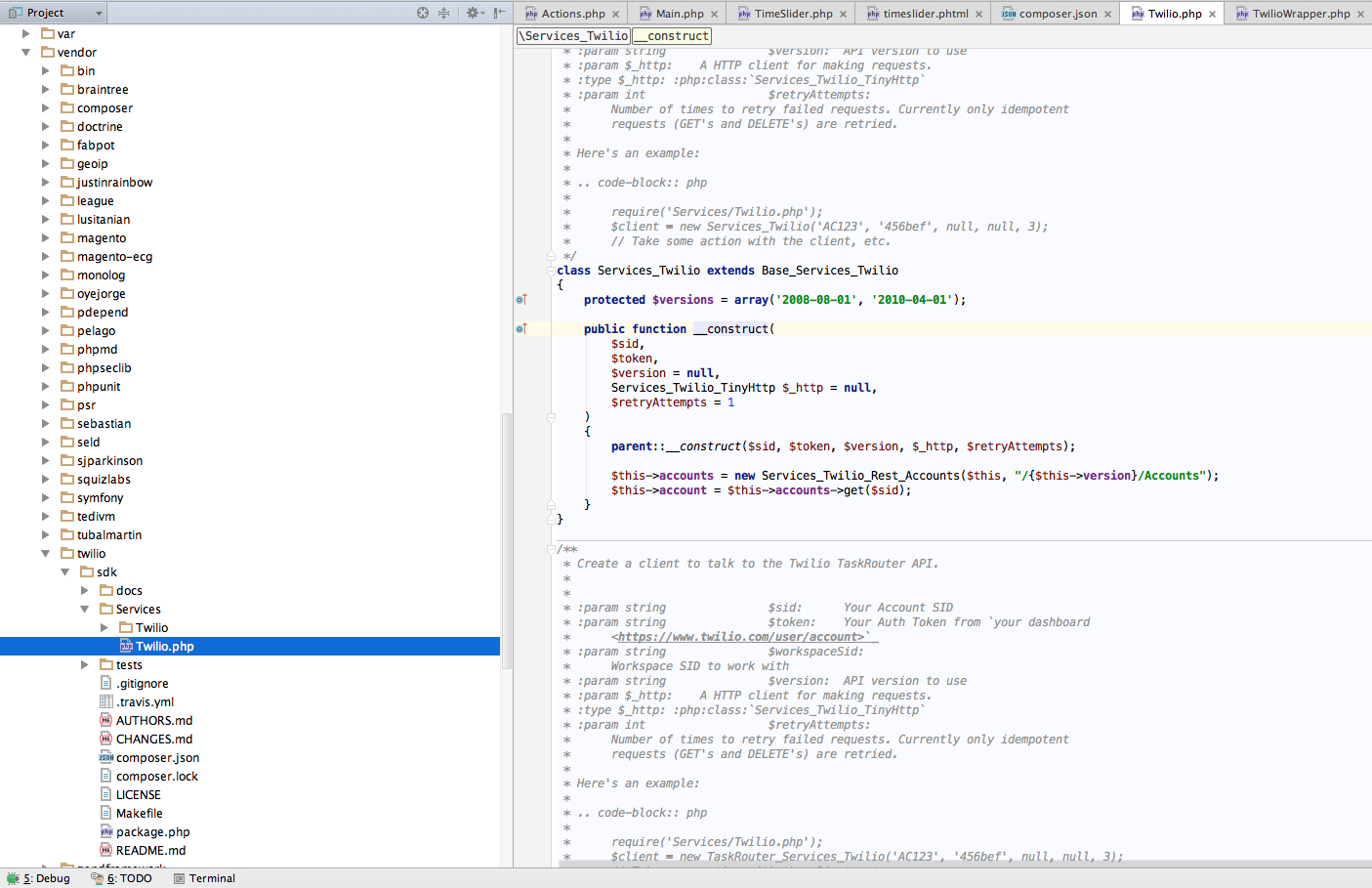Close the composer.json tab
Viewport: 1372px width, 888px height.
1106,14
